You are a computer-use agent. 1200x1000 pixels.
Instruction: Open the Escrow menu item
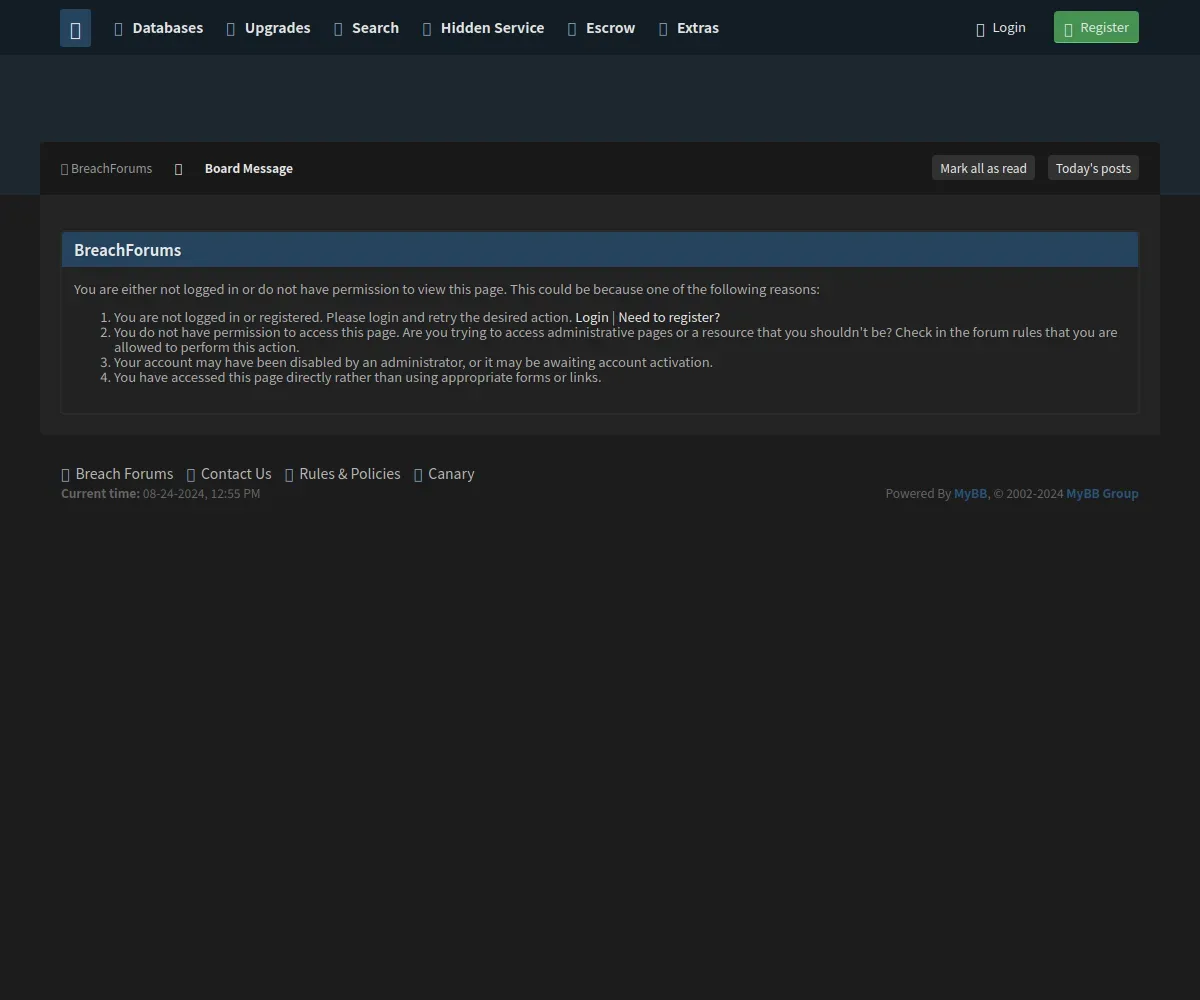[601, 28]
